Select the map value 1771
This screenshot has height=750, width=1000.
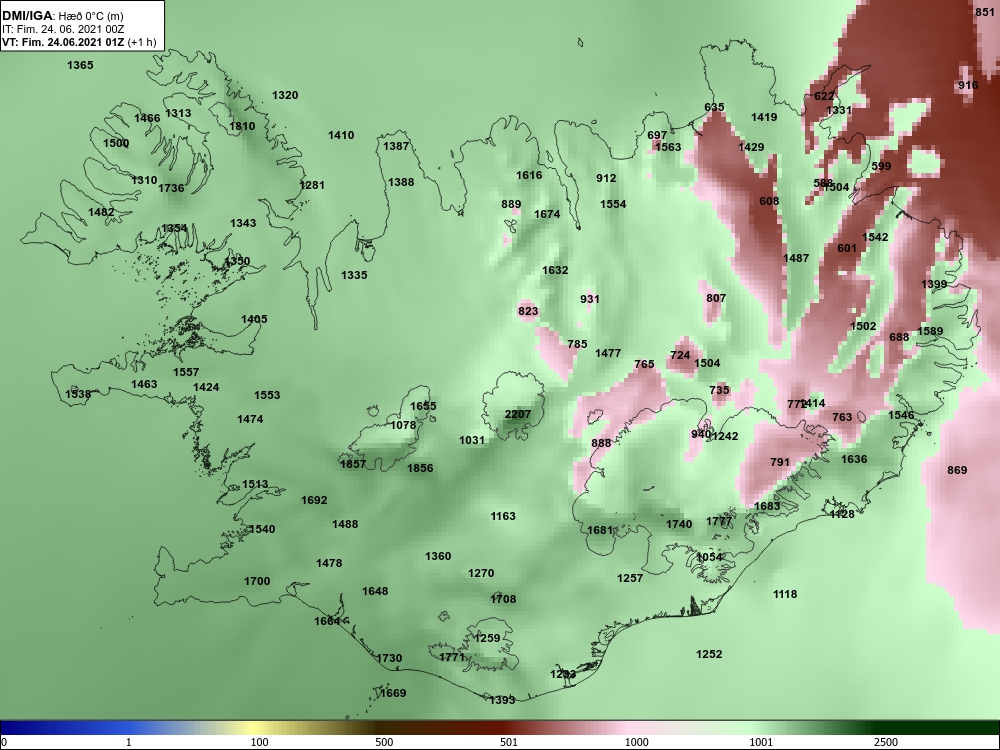[x=452, y=657]
